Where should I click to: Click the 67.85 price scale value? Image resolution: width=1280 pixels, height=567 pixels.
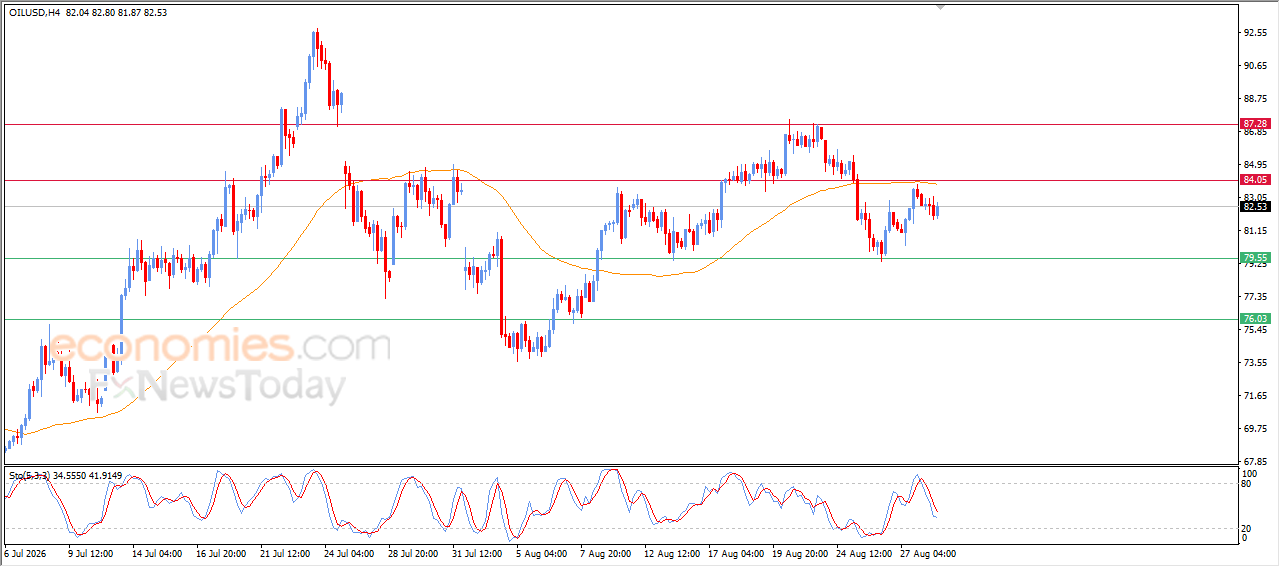(x=1254, y=462)
